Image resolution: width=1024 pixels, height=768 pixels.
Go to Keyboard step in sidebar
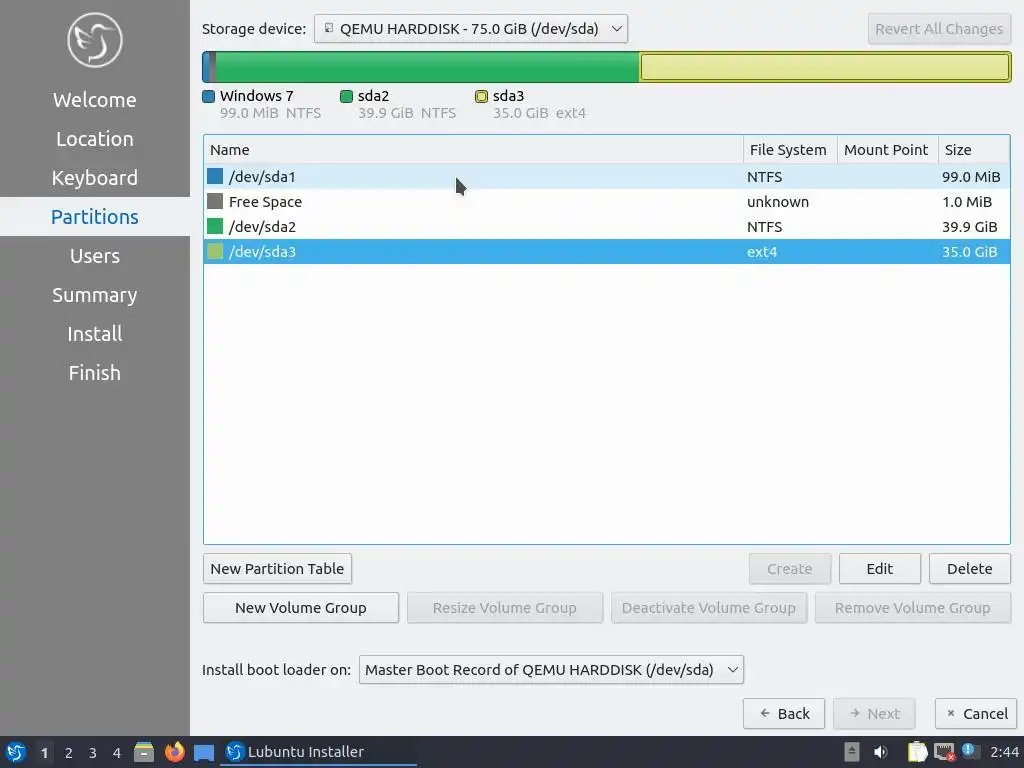pyautogui.click(x=95, y=178)
